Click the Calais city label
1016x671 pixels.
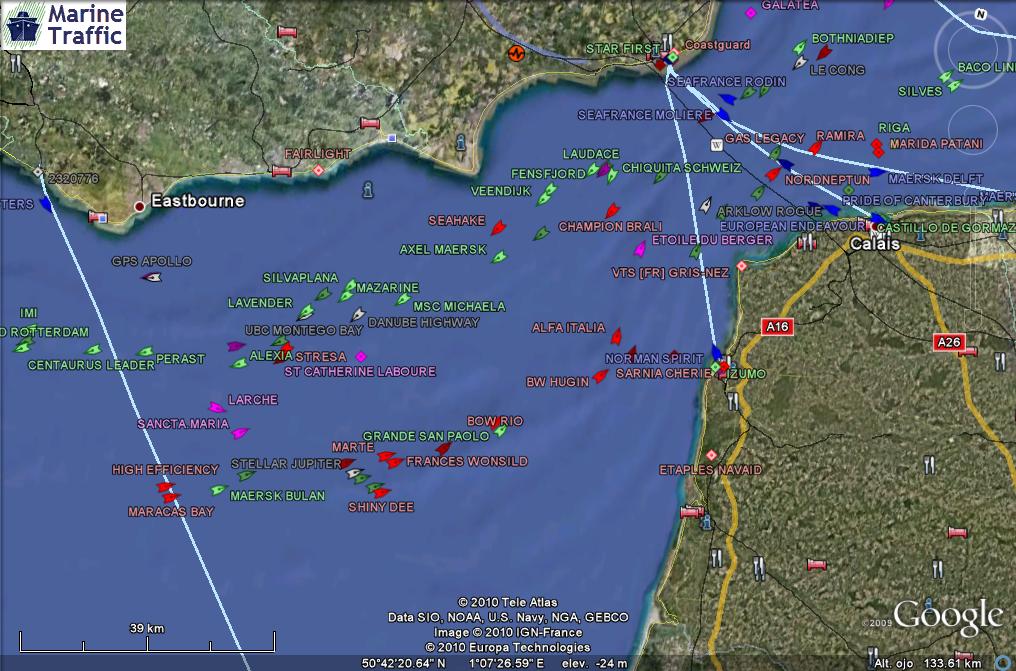pyautogui.click(x=875, y=244)
